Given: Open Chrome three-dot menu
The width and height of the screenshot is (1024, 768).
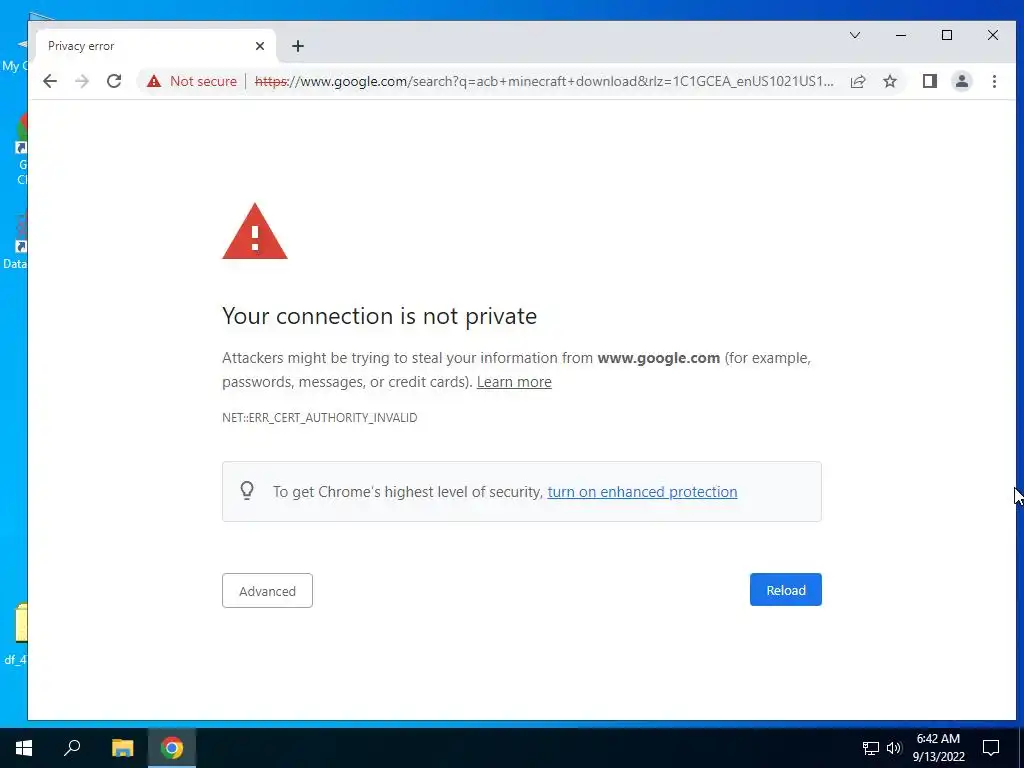Looking at the screenshot, I should 994,81.
